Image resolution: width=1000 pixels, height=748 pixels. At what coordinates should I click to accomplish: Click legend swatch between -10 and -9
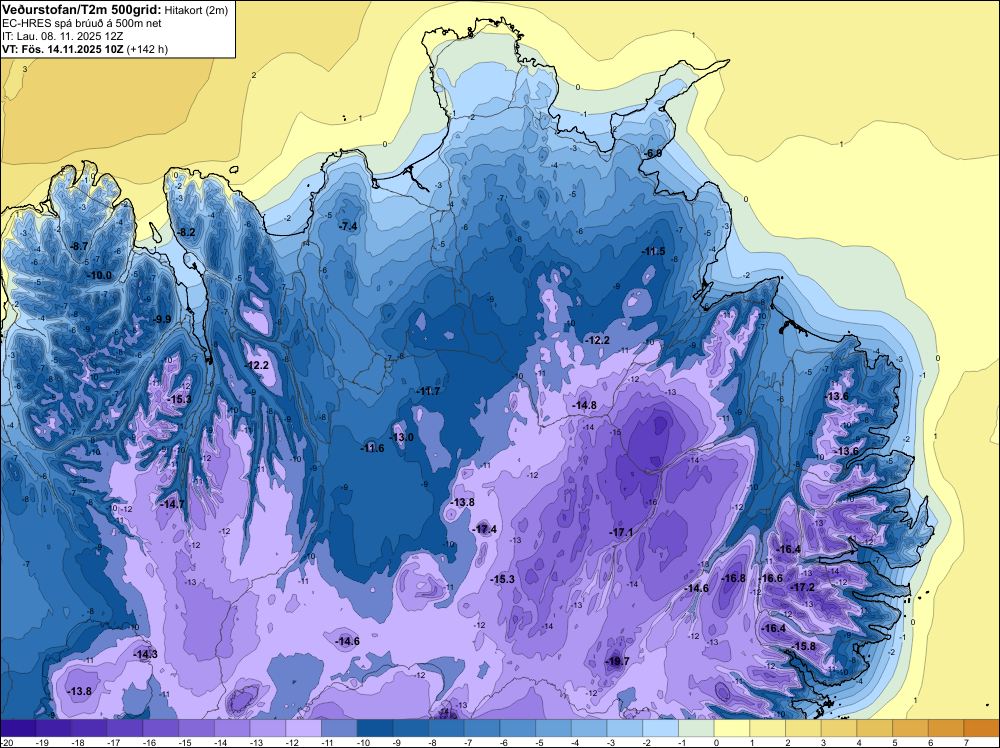pyautogui.click(x=375, y=728)
